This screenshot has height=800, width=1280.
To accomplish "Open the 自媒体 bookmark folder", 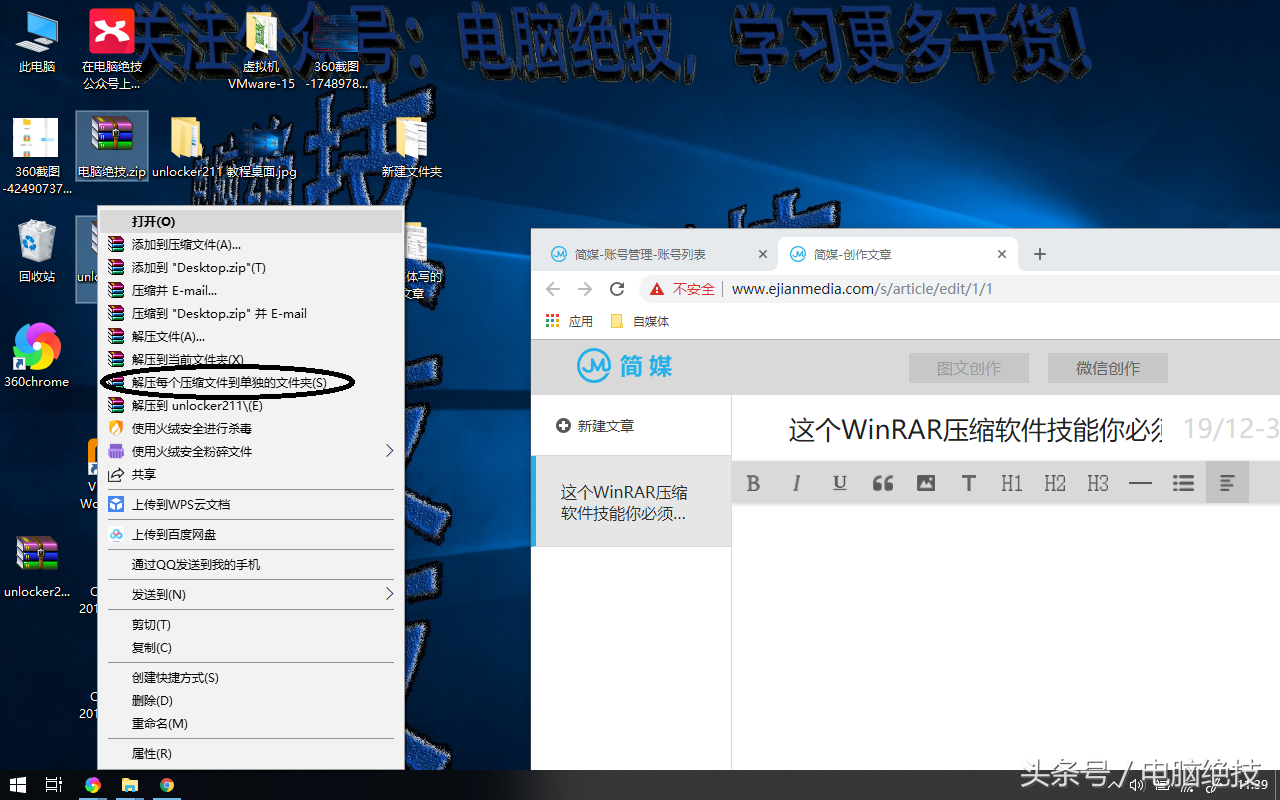I will [x=639, y=321].
